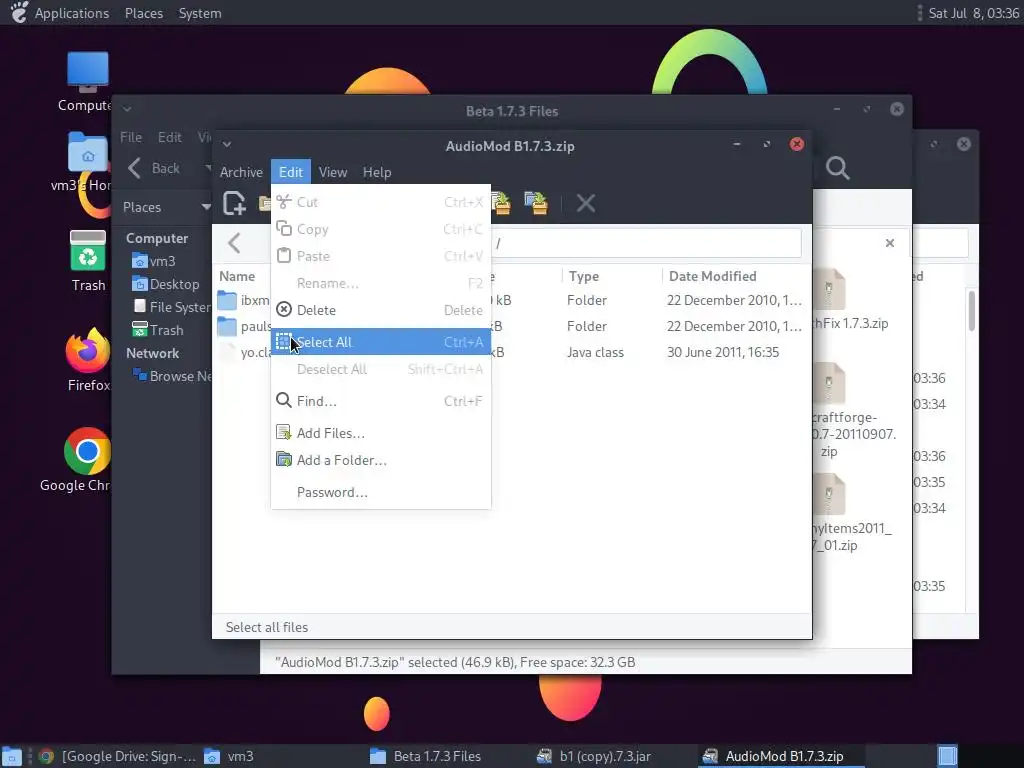Click in the archive location path field
The width and height of the screenshot is (1024, 768).
coord(647,243)
